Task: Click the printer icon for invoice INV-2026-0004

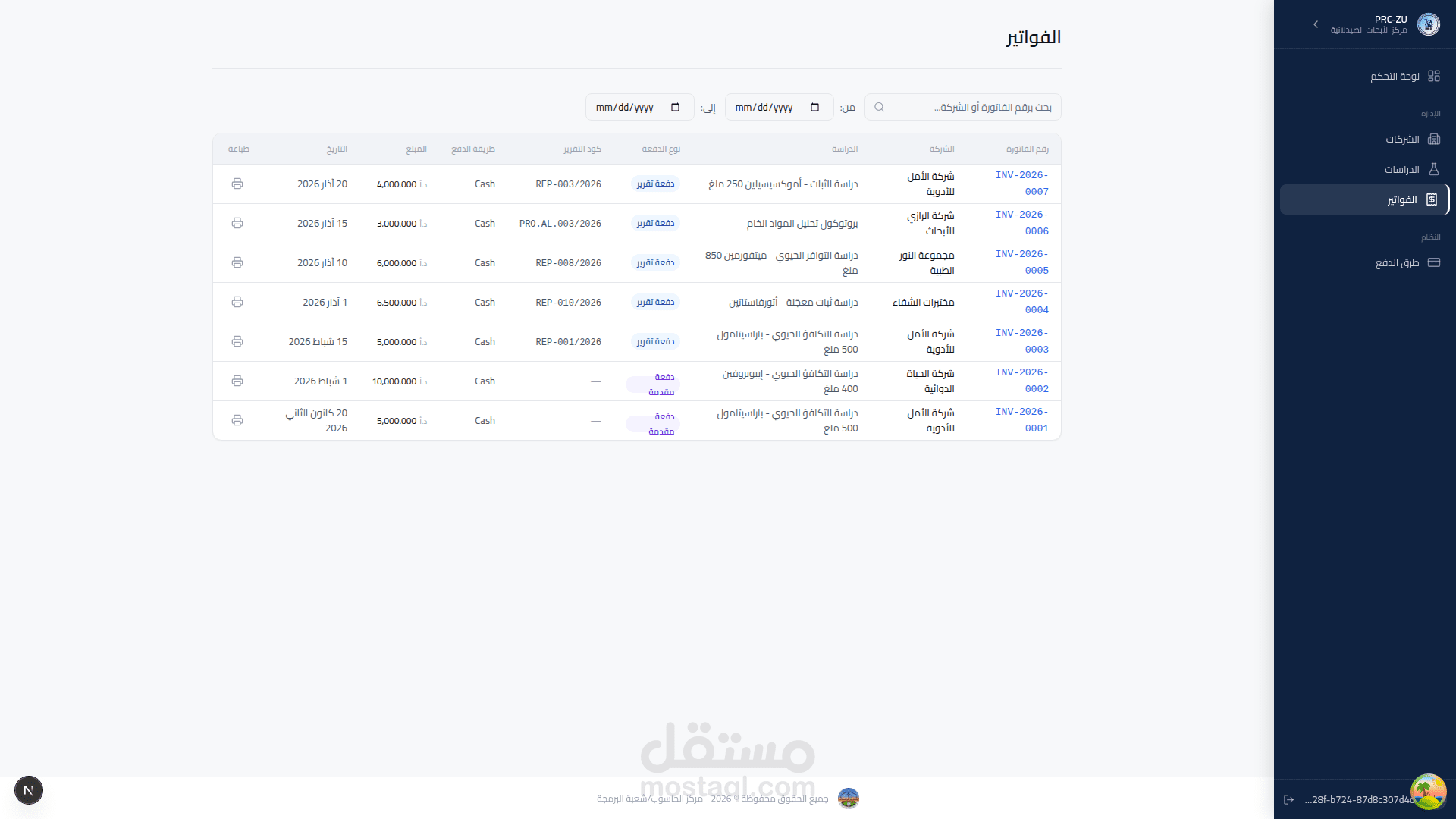Action: pyautogui.click(x=237, y=303)
